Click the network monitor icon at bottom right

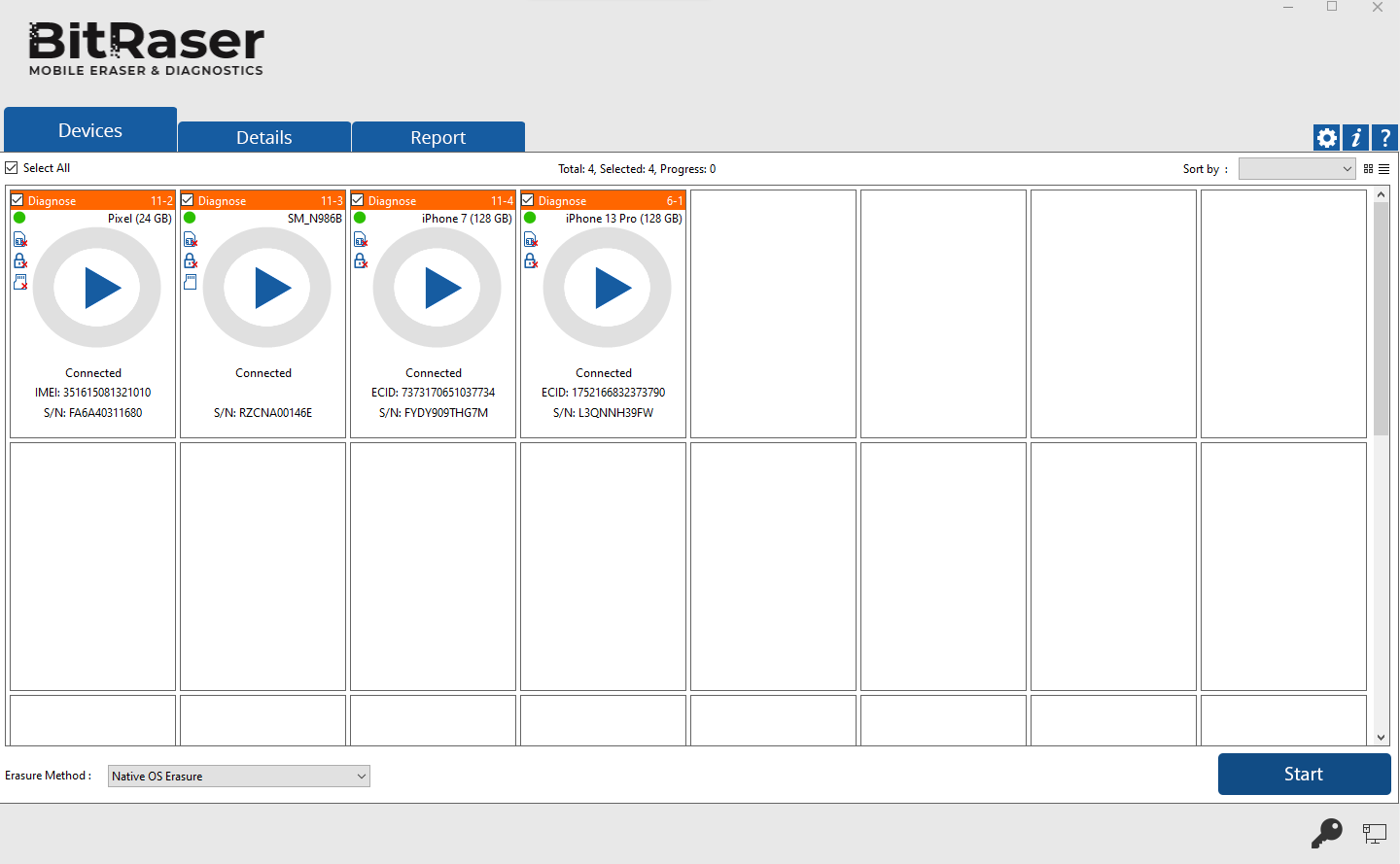coord(1375,834)
